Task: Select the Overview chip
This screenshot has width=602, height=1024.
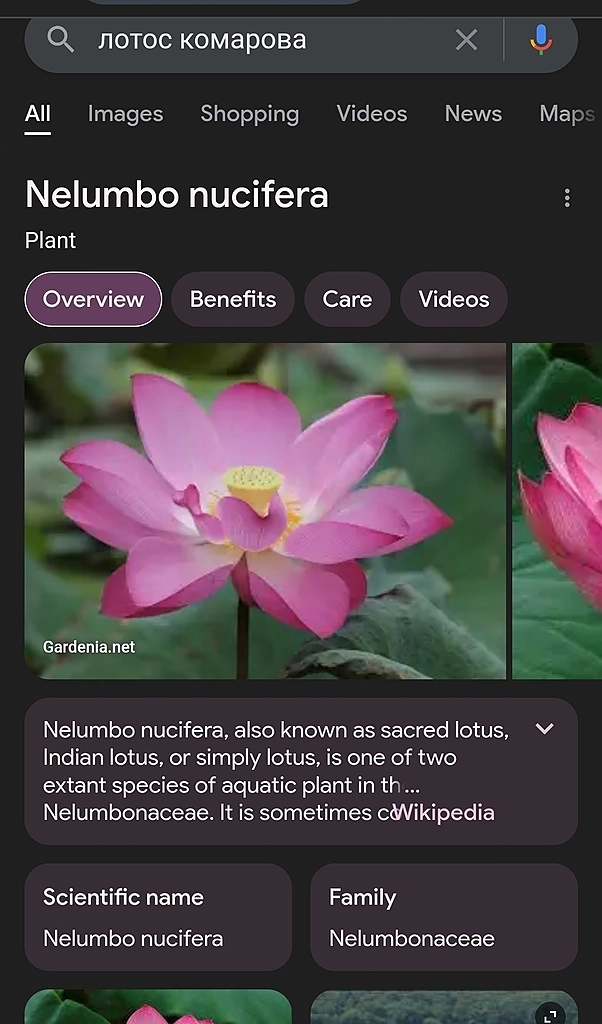Action: tap(93, 299)
